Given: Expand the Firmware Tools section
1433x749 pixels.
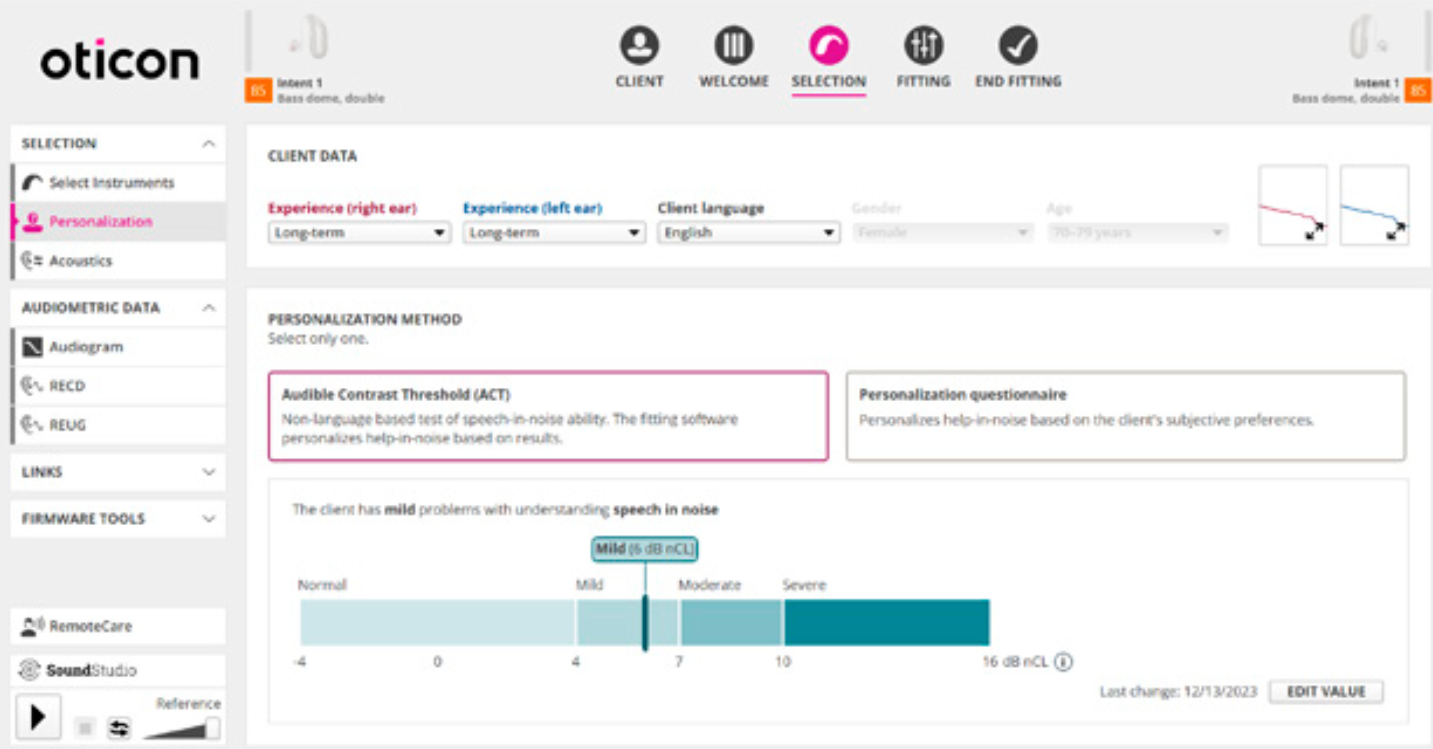Looking at the screenshot, I should point(118,519).
